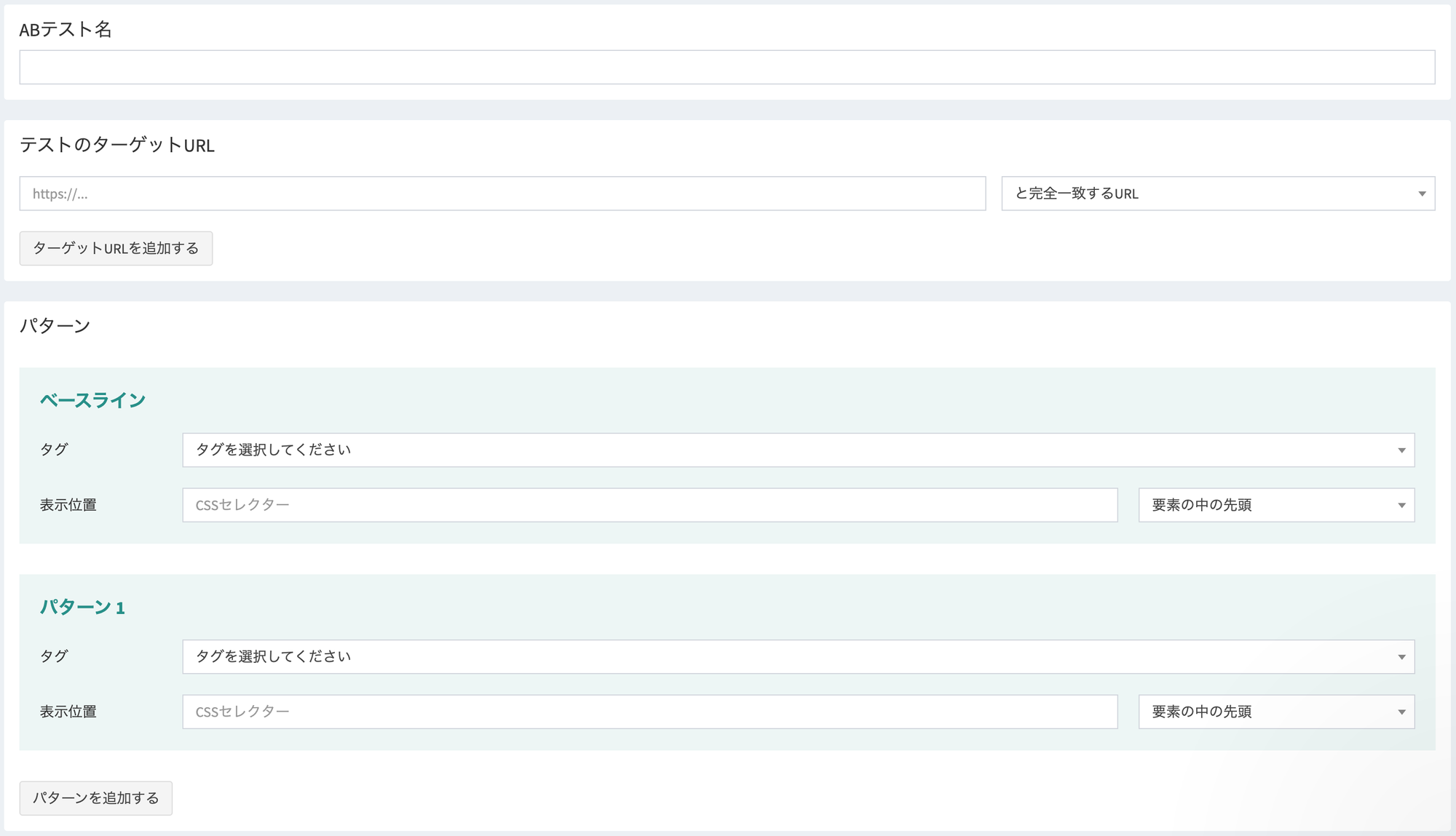
Task: Click arrow of baseline position dropdown
Action: pos(1401,506)
